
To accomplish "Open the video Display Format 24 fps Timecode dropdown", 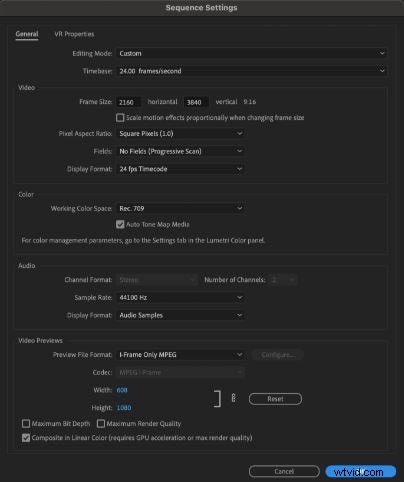I will click(180, 169).
